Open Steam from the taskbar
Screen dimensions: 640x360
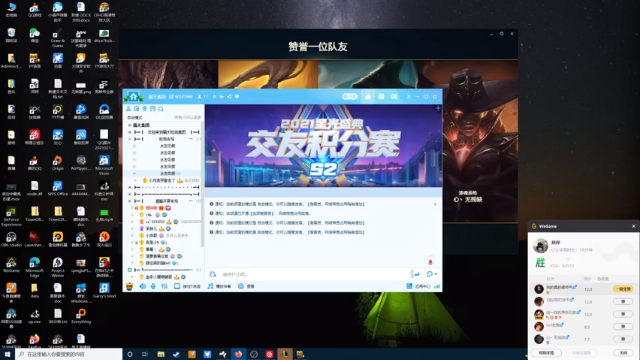[176, 354]
